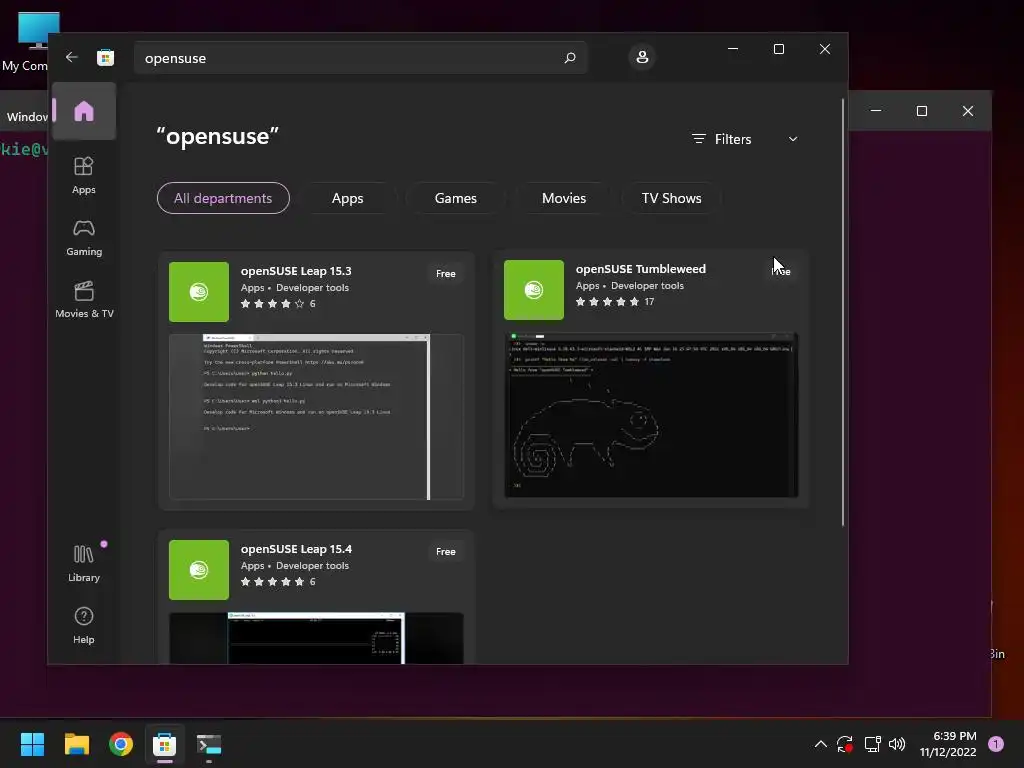Open the openSUSE Leap 15.4 title
Image resolution: width=1024 pixels, height=768 pixels.
(296, 549)
